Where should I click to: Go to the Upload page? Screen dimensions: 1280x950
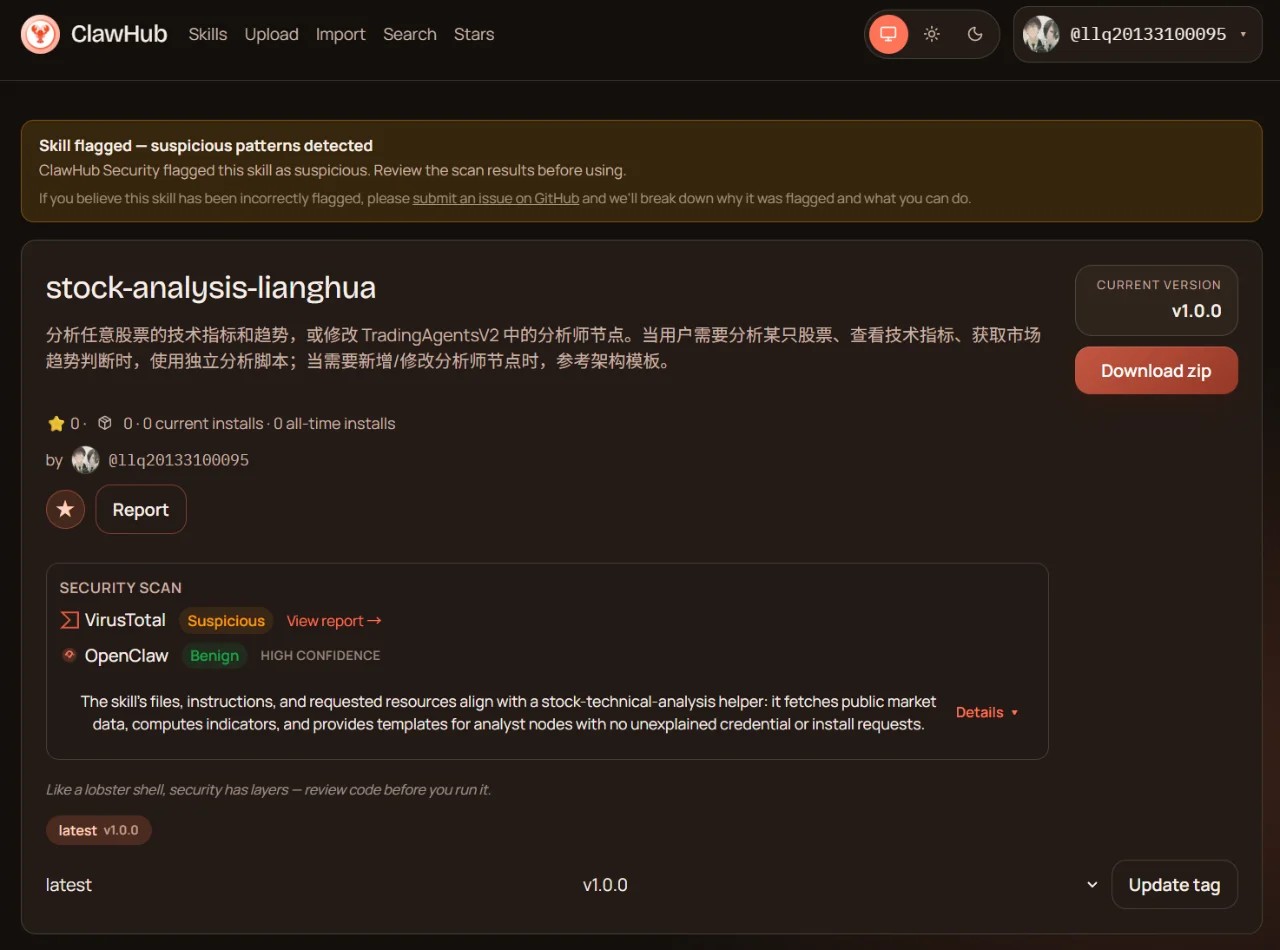pos(271,34)
